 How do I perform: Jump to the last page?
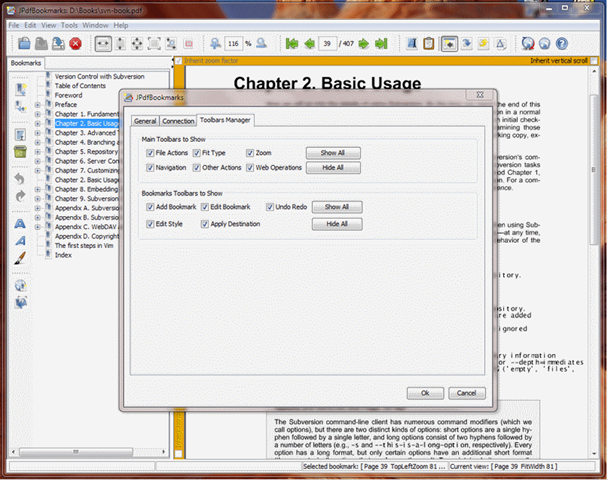tap(381, 44)
